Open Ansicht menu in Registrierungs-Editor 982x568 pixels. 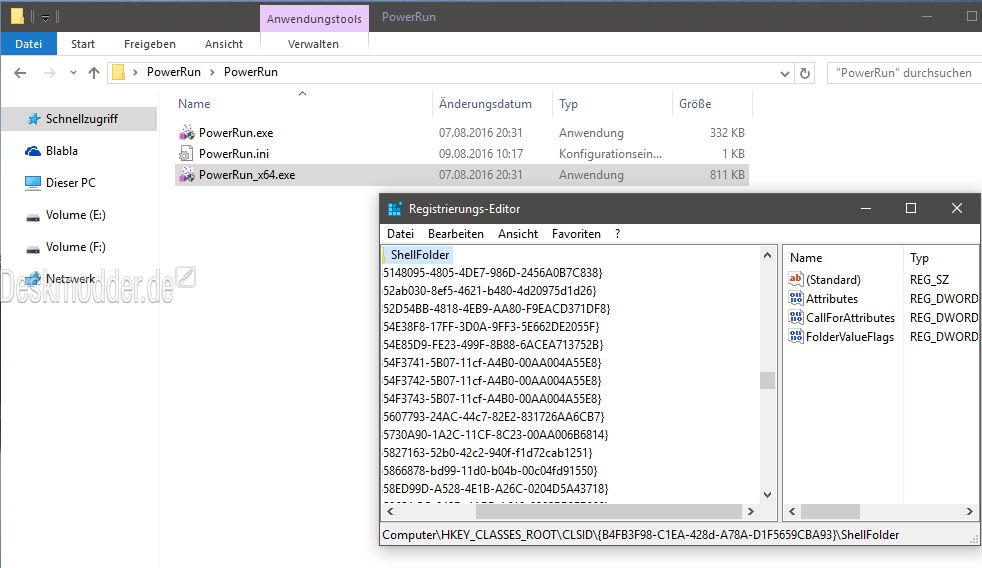pyautogui.click(x=518, y=234)
